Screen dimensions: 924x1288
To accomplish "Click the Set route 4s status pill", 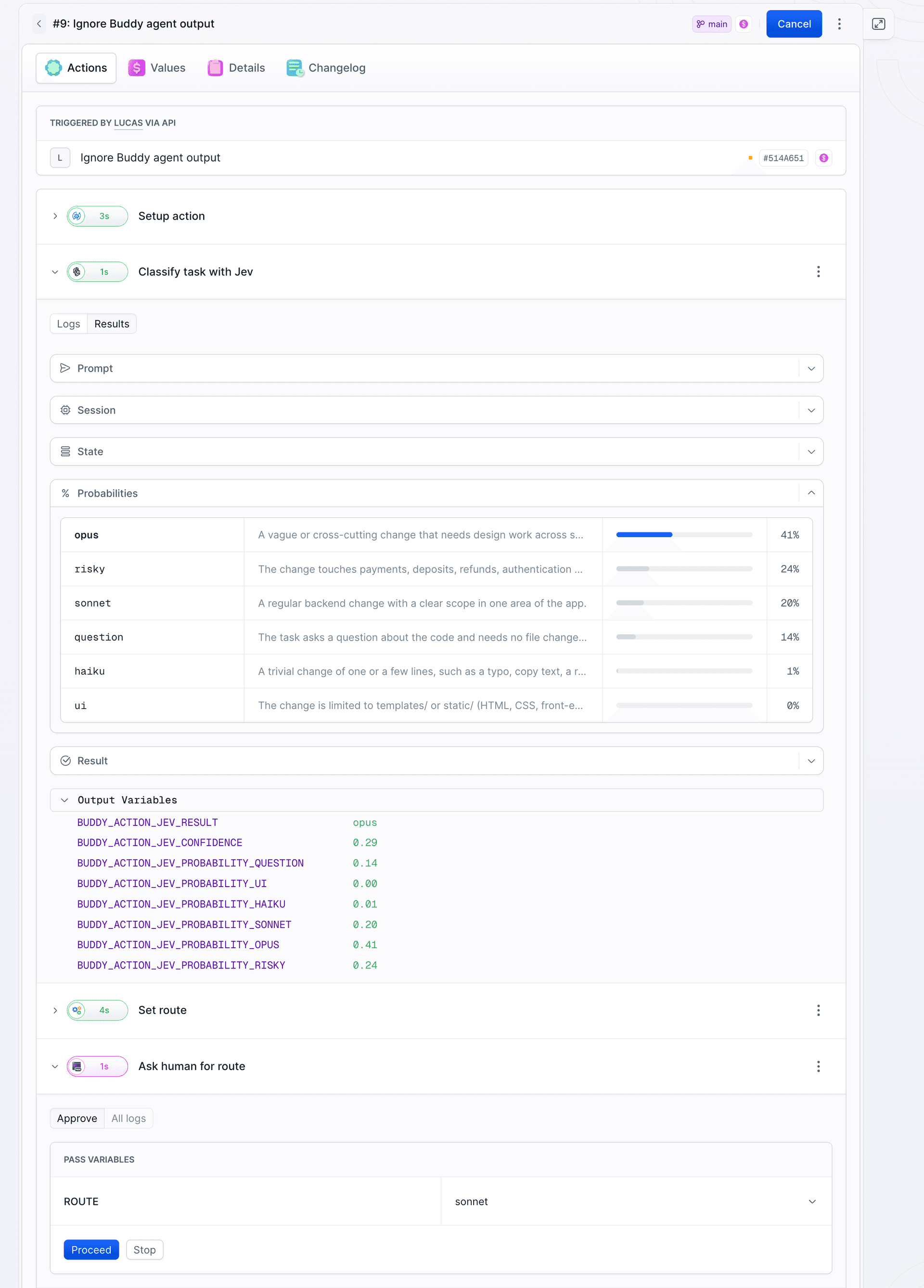I will [97, 1011].
